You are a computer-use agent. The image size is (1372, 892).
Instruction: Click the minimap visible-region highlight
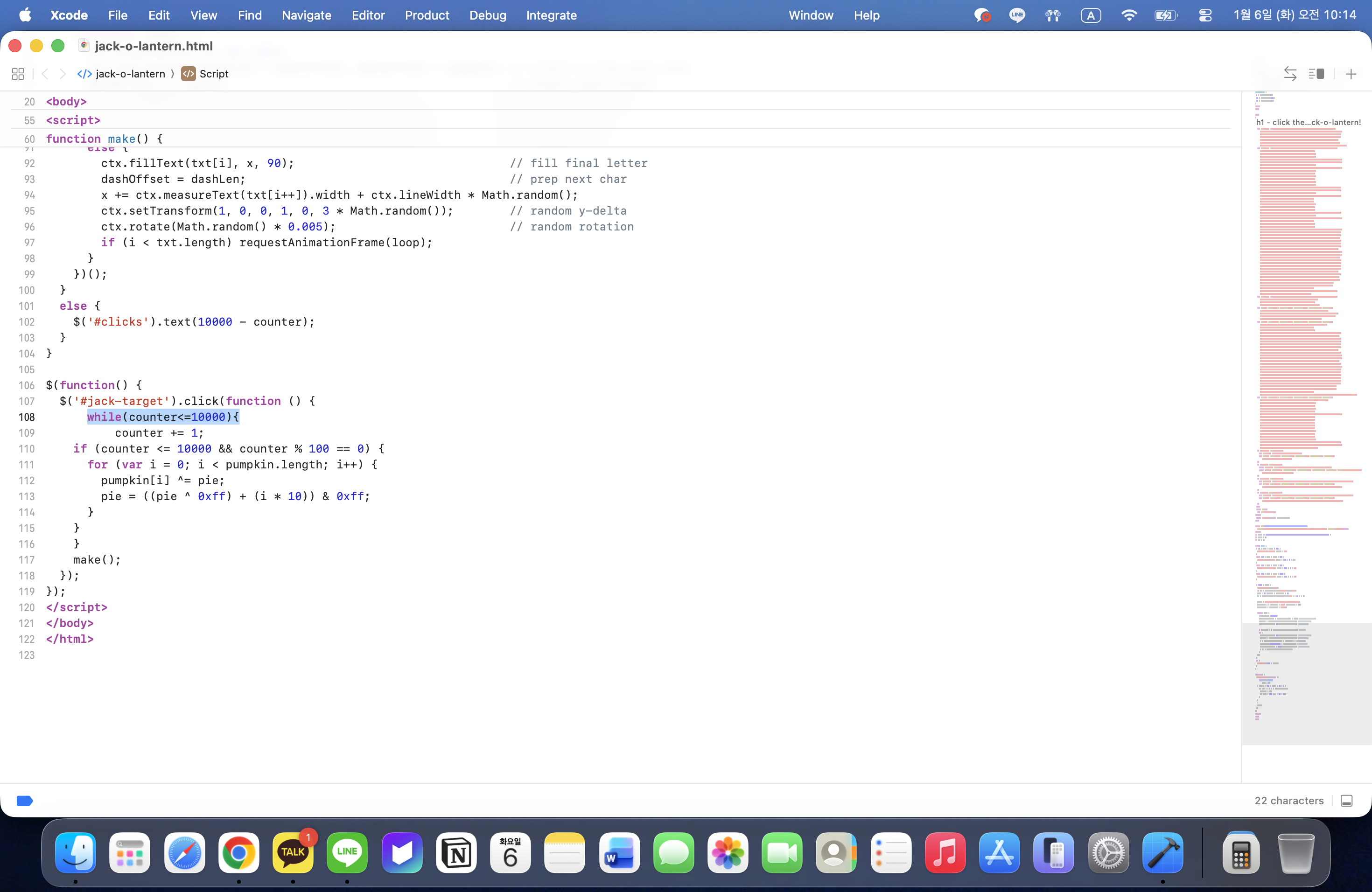[x=1306, y=683]
